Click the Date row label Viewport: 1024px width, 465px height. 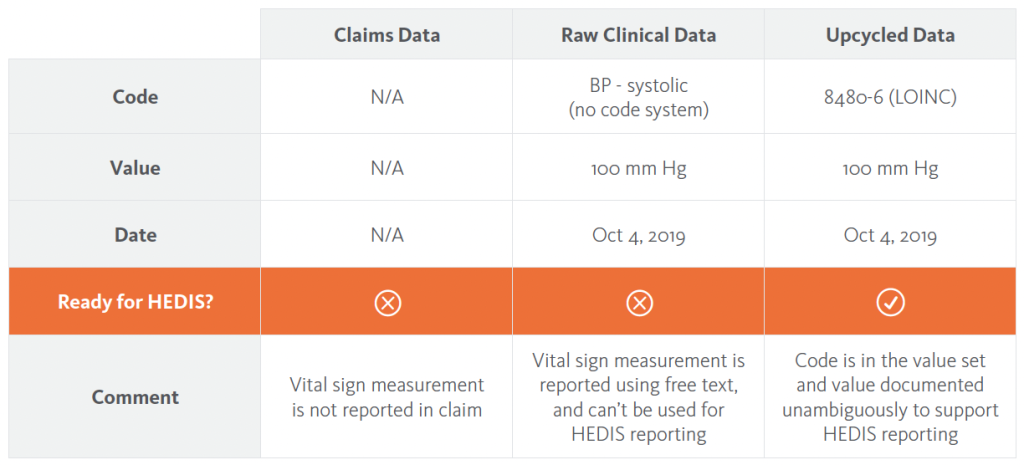tap(135, 234)
